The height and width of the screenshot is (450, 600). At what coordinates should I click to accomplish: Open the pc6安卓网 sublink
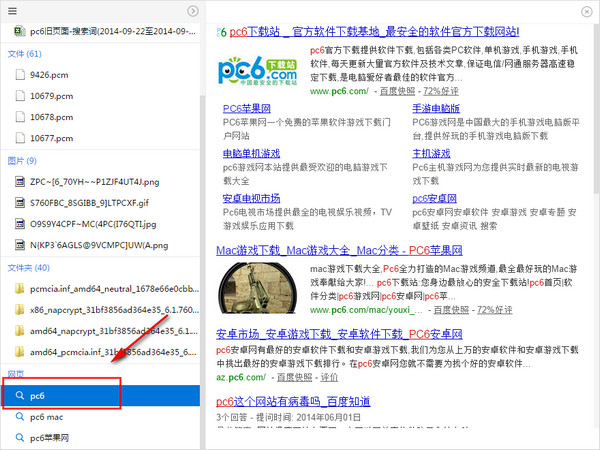coord(434,199)
